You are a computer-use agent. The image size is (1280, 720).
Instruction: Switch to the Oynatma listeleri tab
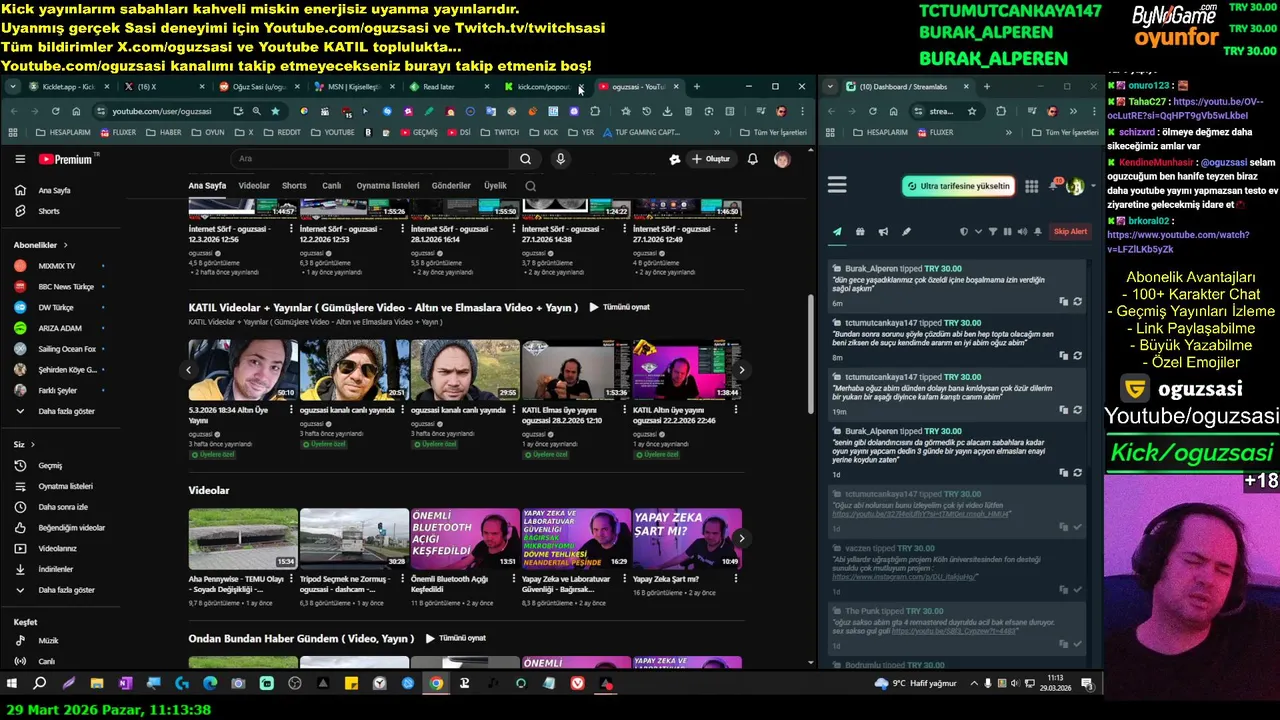(388, 186)
